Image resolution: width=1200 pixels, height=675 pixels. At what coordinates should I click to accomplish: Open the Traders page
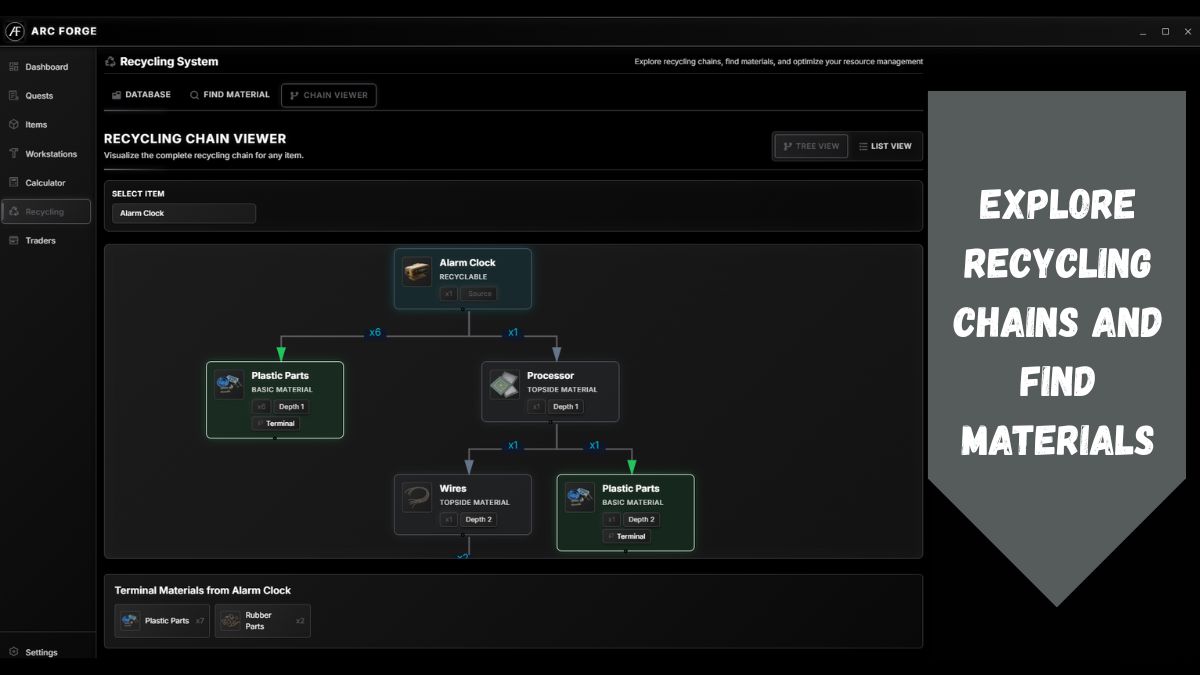pos(47,241)
